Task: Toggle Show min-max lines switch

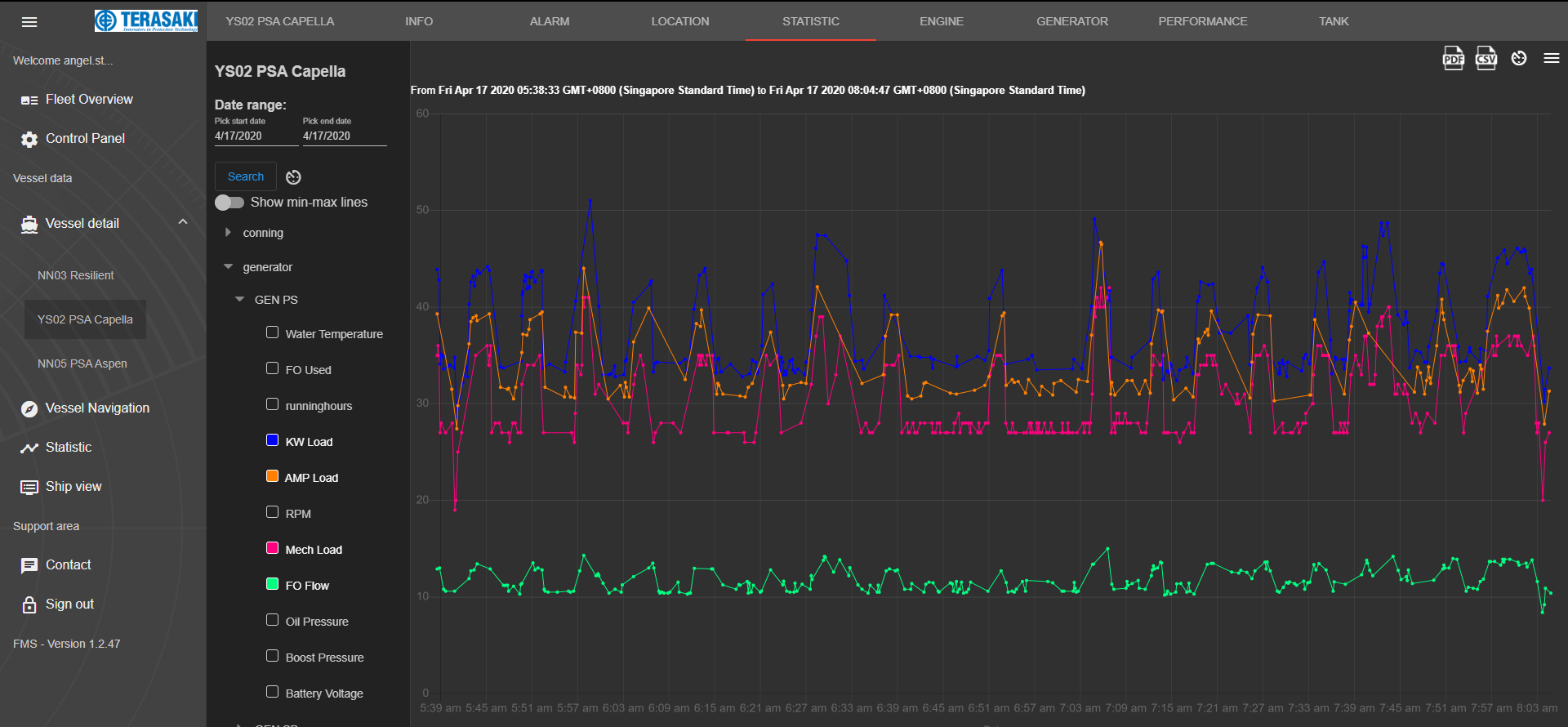Action: click(x=229, y=203)
